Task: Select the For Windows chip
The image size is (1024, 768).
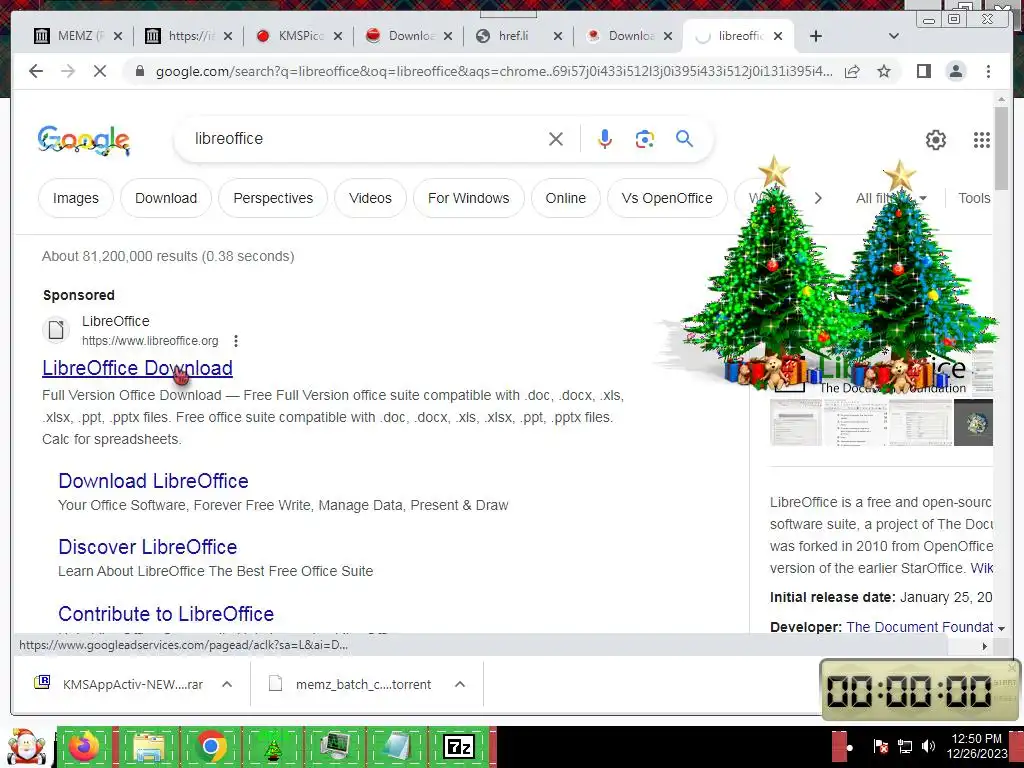Action: [x=468, y=198]
